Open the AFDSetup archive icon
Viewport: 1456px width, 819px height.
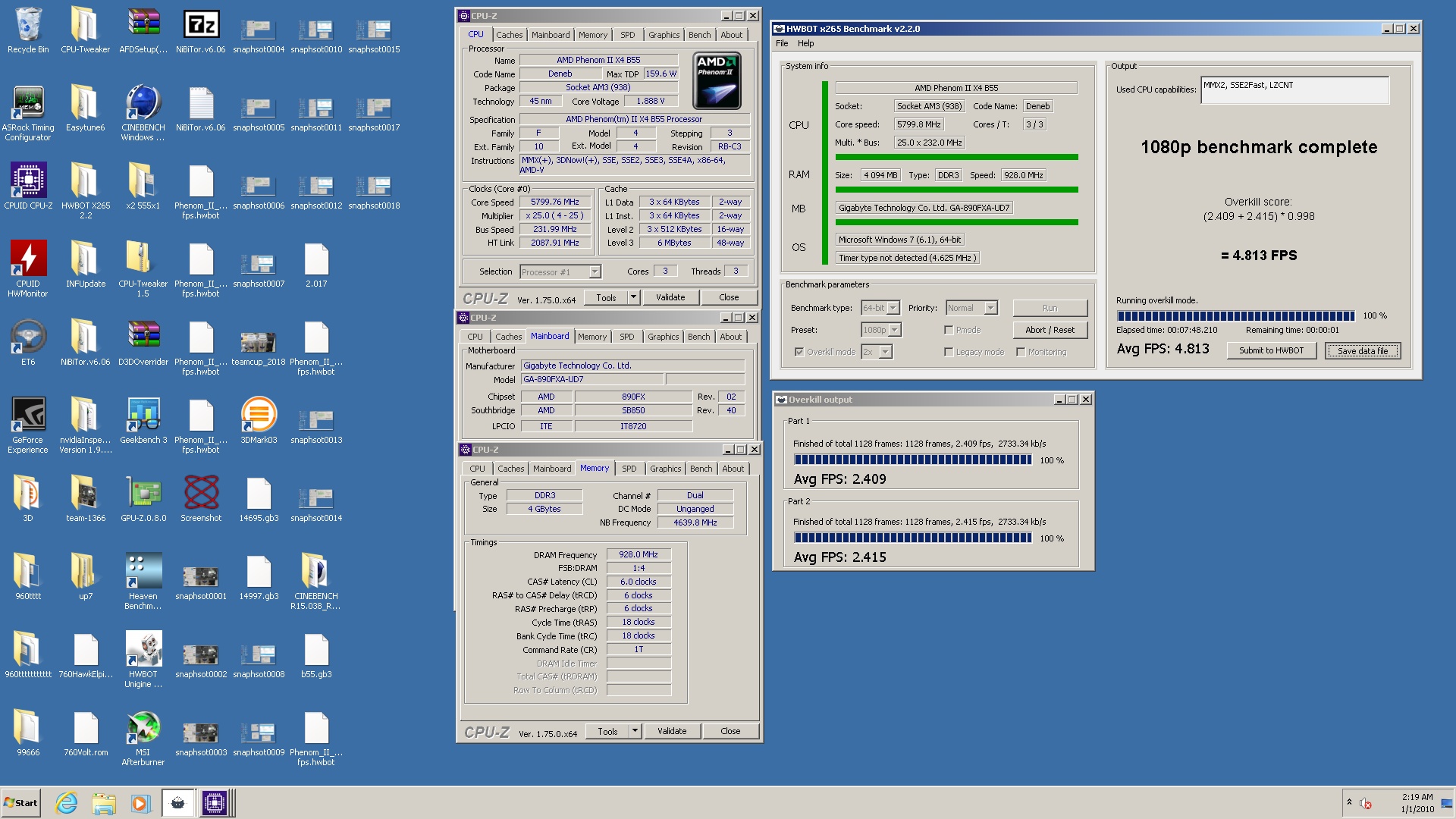point(143,30)
